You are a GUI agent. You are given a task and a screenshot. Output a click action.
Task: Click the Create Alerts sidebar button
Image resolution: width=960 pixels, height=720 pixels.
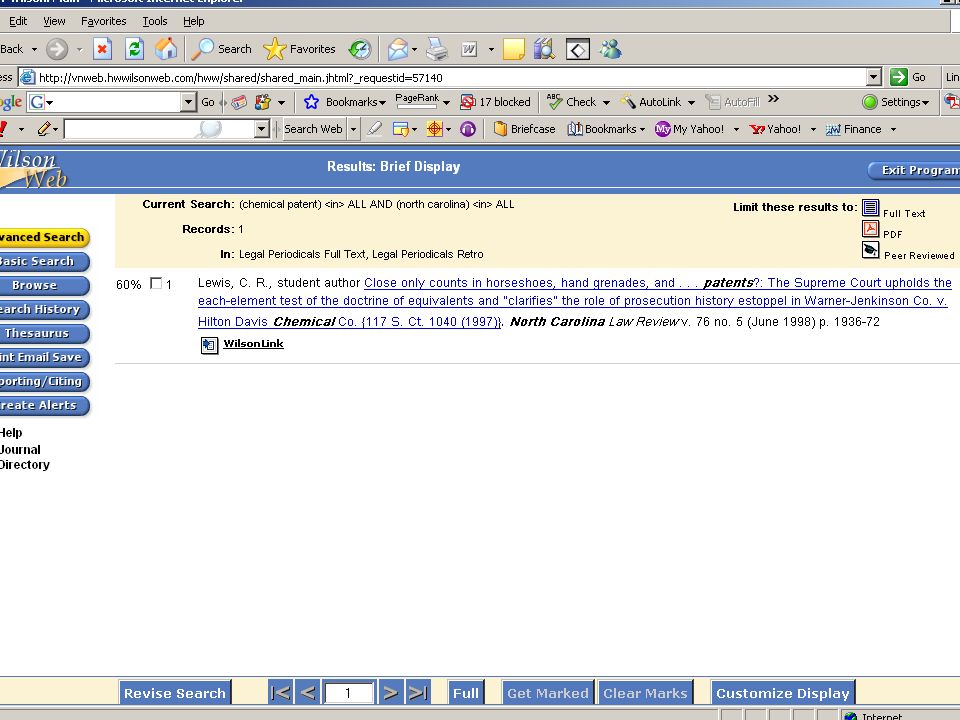tap(43, 405)
